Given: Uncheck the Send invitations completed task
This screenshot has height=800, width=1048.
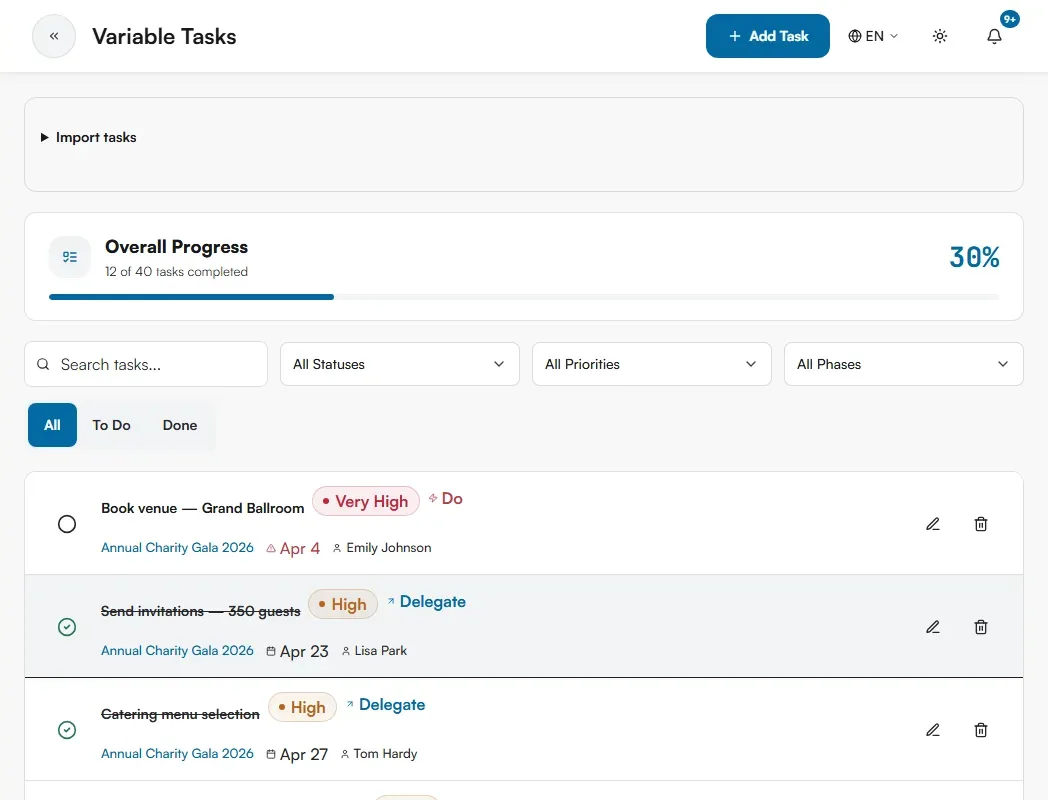Looking at the screenshot, I should point(67,627).
